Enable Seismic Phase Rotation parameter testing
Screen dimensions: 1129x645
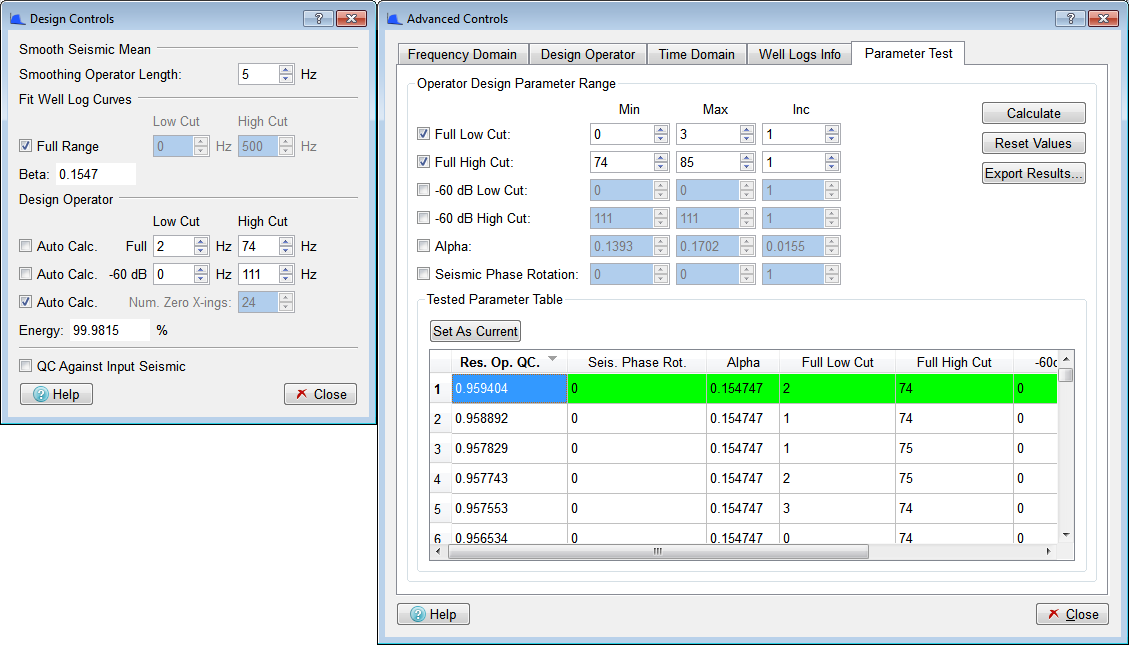point(423,273)
